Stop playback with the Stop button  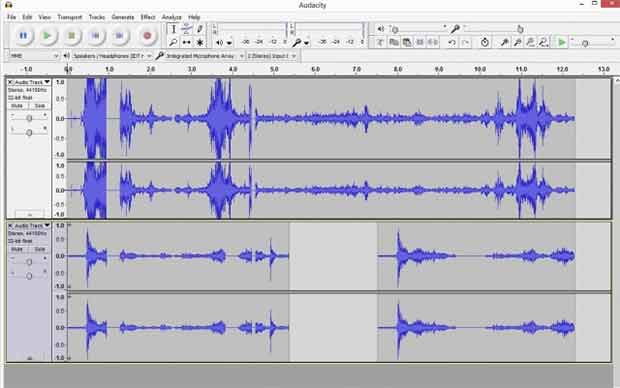pyautogui.click(x=72, y=36)
